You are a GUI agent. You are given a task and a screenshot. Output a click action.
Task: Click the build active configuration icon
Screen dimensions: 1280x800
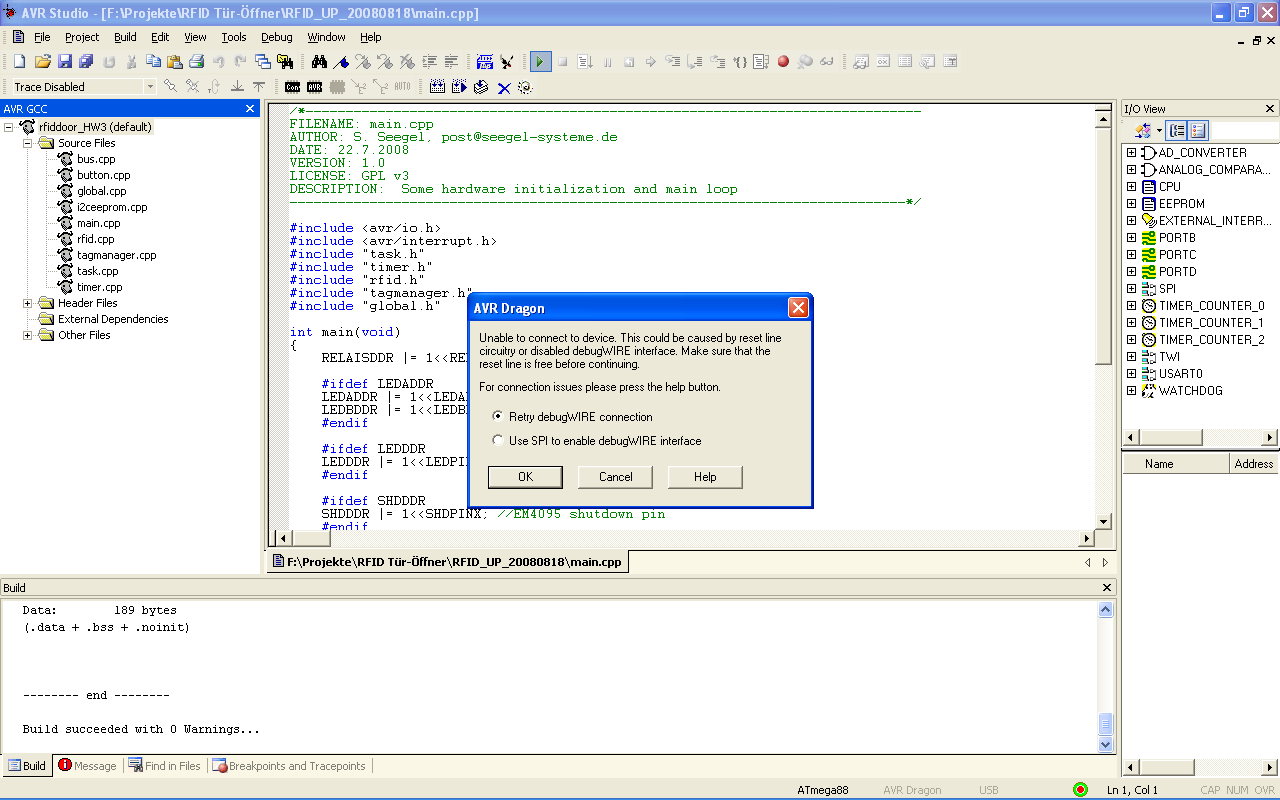437,87
